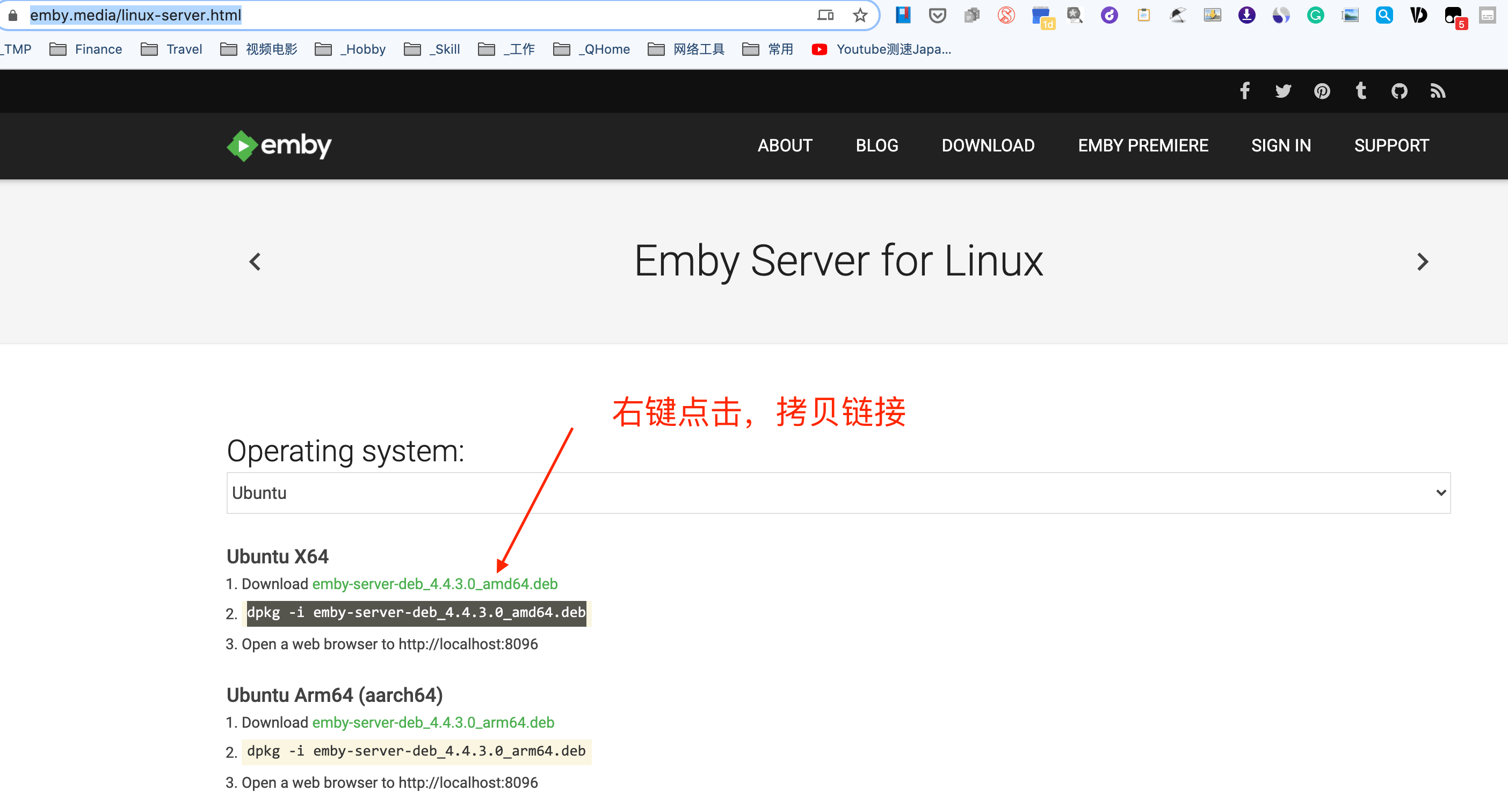The width and height of the screenshot is (1508, 812).
Task: Open Emby's GitHub page icon
Action: point(1400,91)
